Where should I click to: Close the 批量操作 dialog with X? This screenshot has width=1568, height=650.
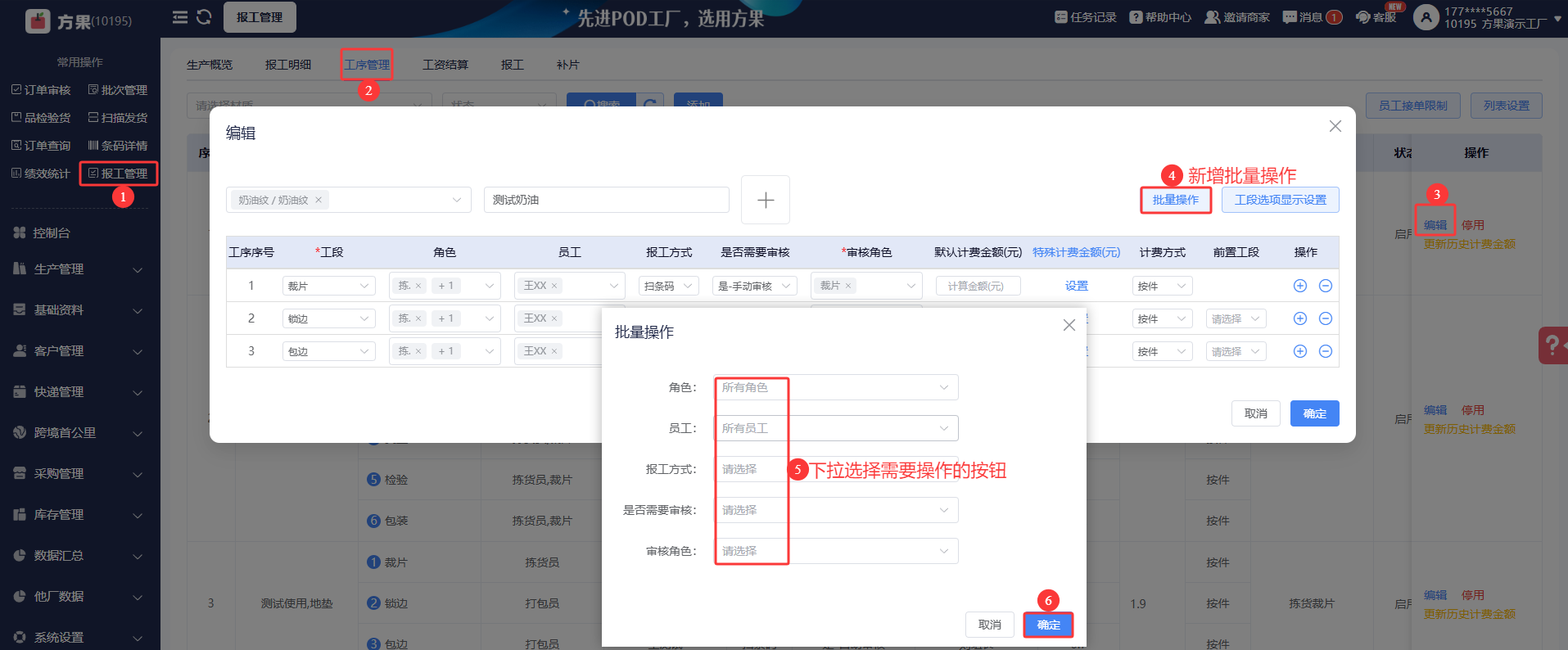pyautogui.click(x=1069, y=325)
